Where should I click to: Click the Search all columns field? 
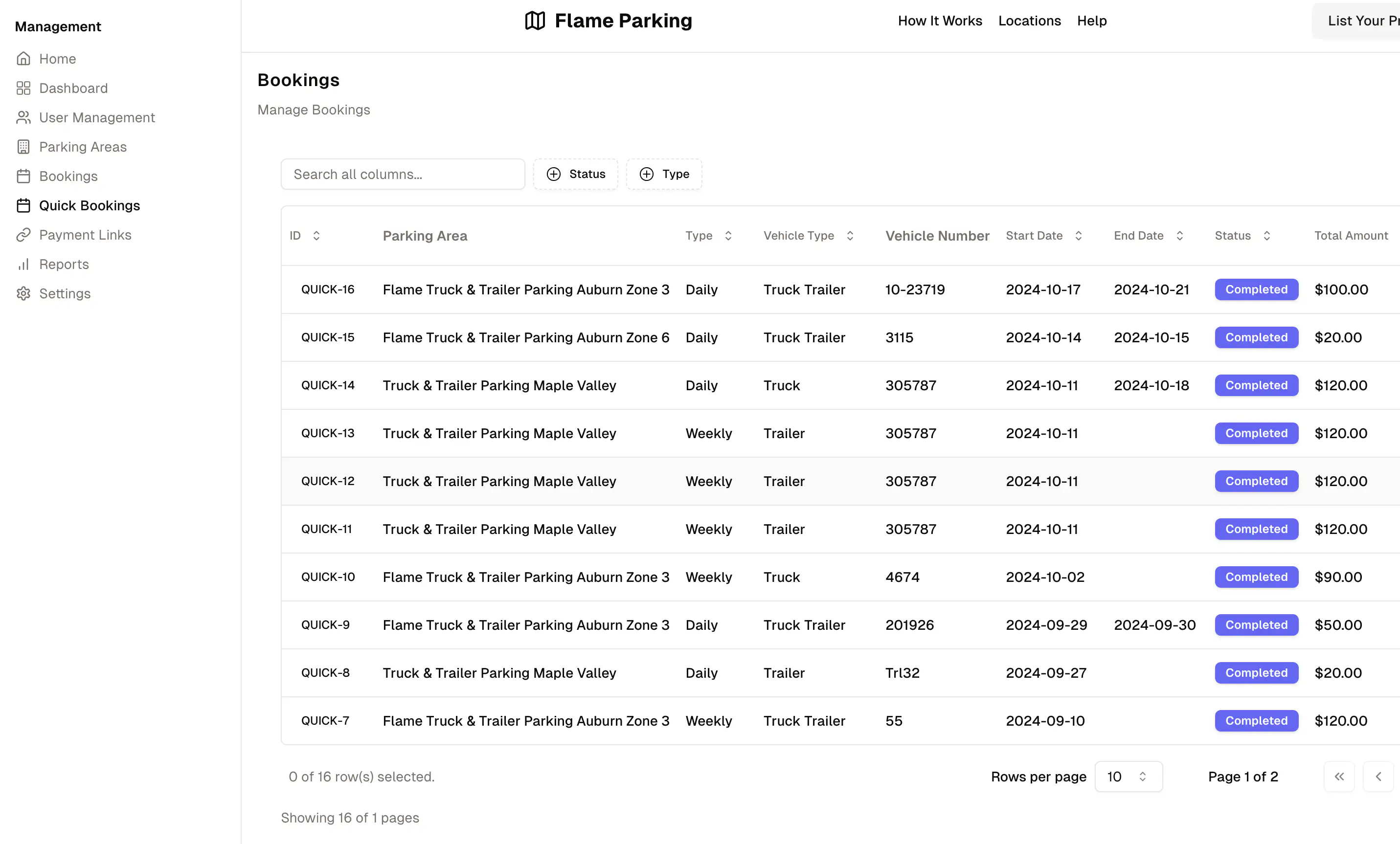pos(403,174)
